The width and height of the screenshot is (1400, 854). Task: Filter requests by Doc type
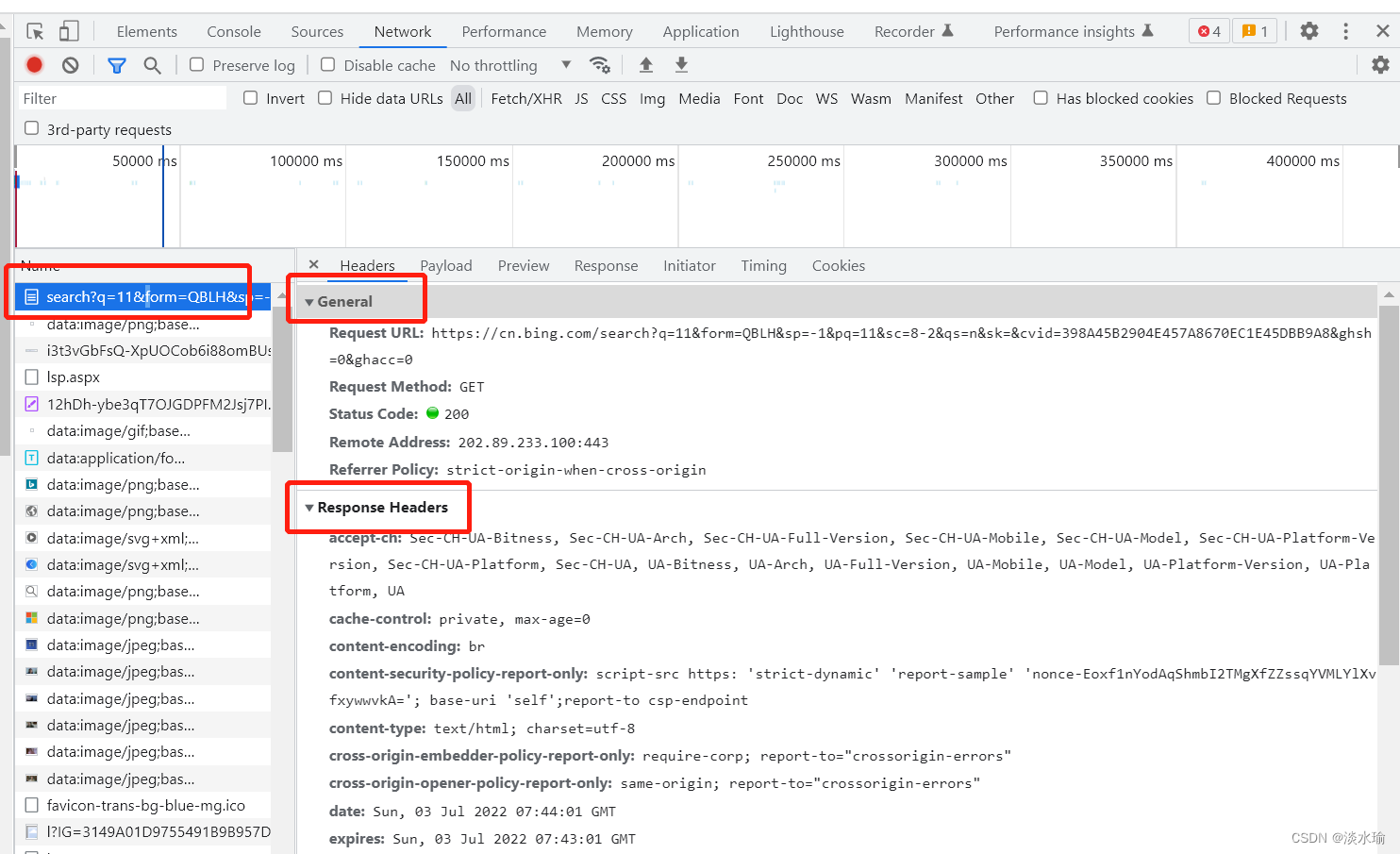click(x=790, y=98)
